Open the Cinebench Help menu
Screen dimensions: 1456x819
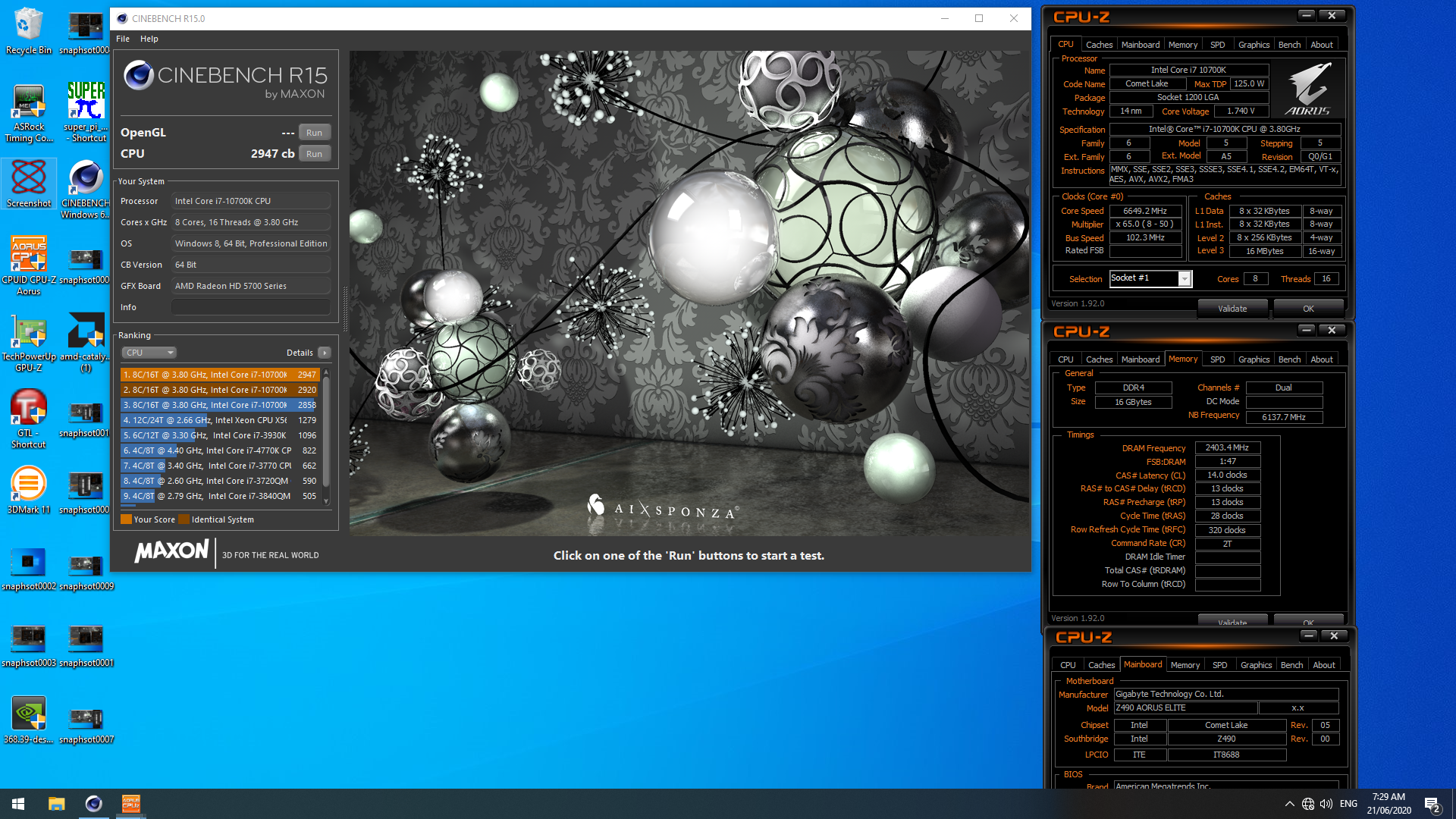[149, 39]
